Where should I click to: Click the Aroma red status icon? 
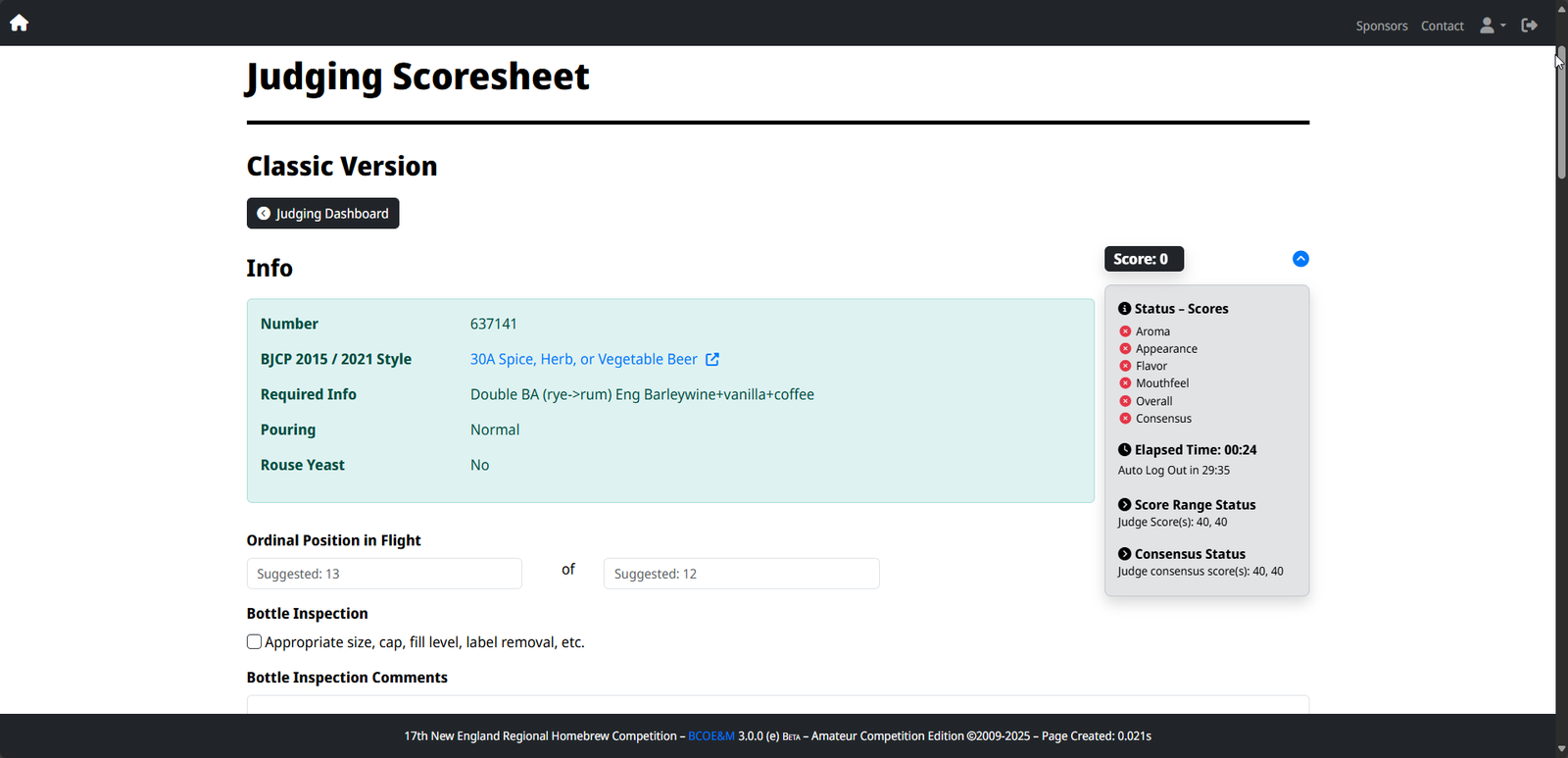tap(1125, 331)
